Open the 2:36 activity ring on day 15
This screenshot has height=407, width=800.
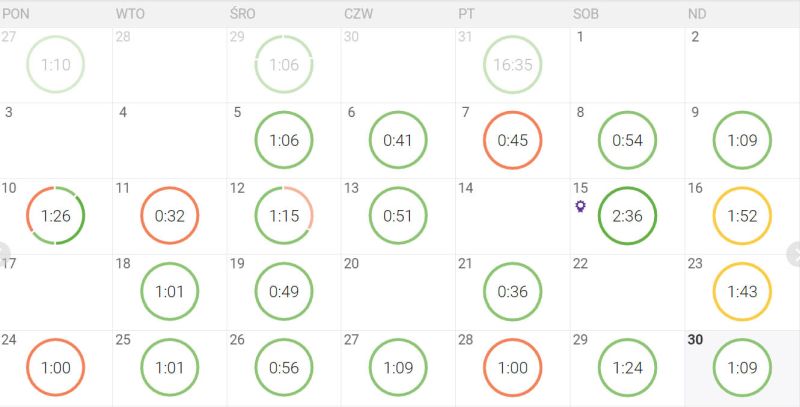pyautogui.click(x=627, y=216)
